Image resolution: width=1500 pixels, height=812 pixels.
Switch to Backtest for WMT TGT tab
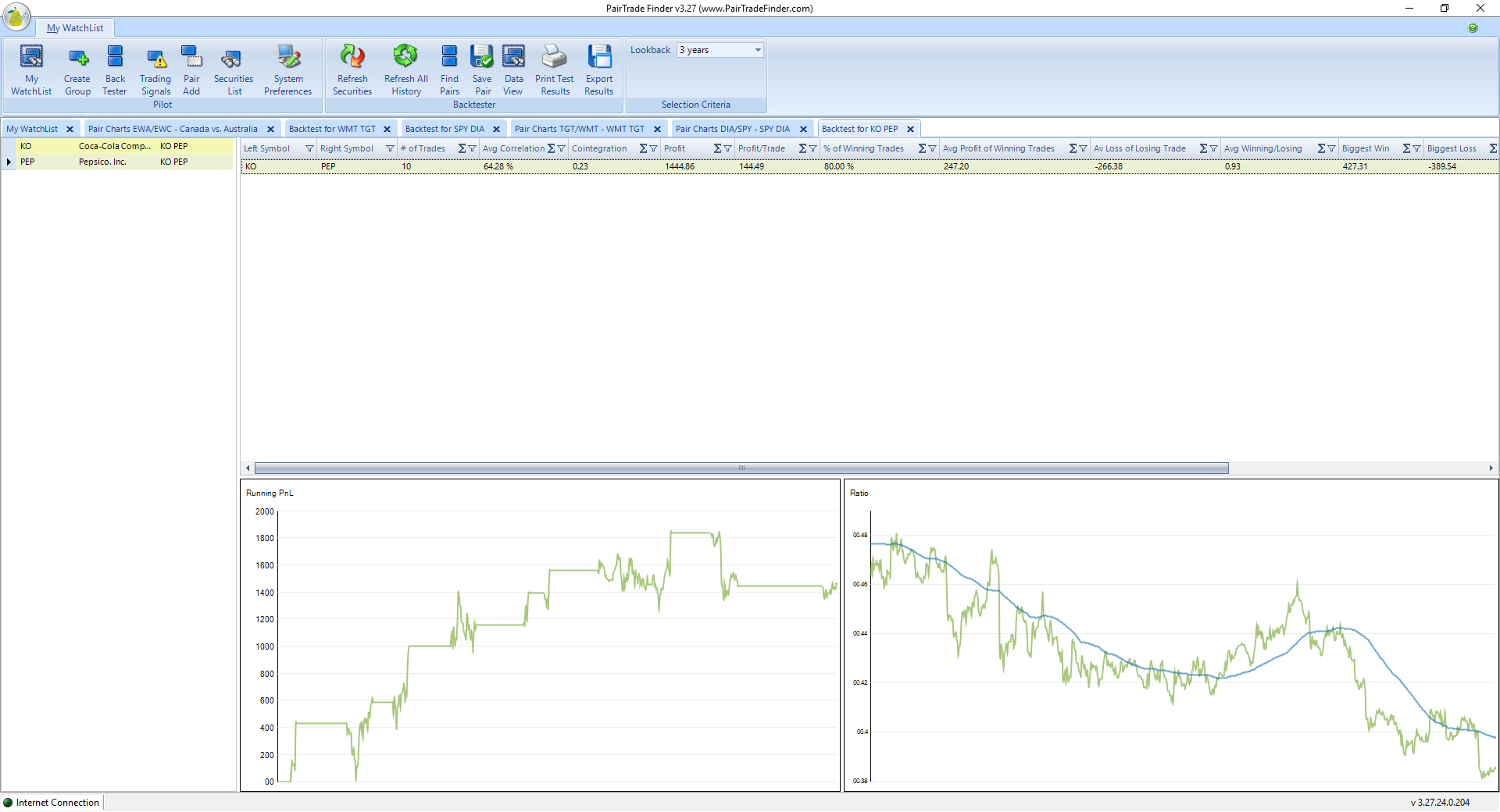pyautogui.click(x=332, y=129)
